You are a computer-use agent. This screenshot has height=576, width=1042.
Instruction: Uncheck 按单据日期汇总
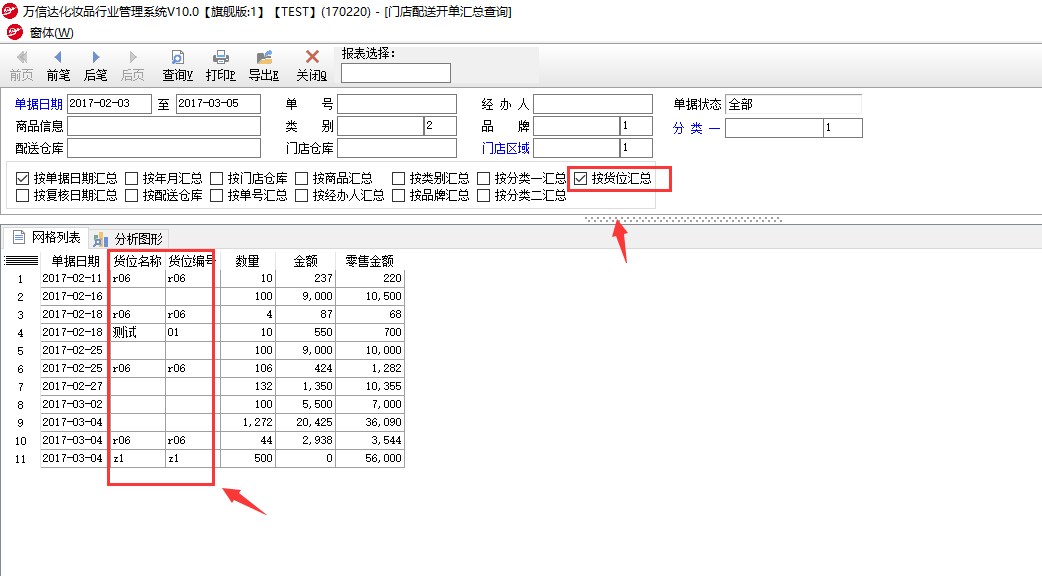coord(23,178)
